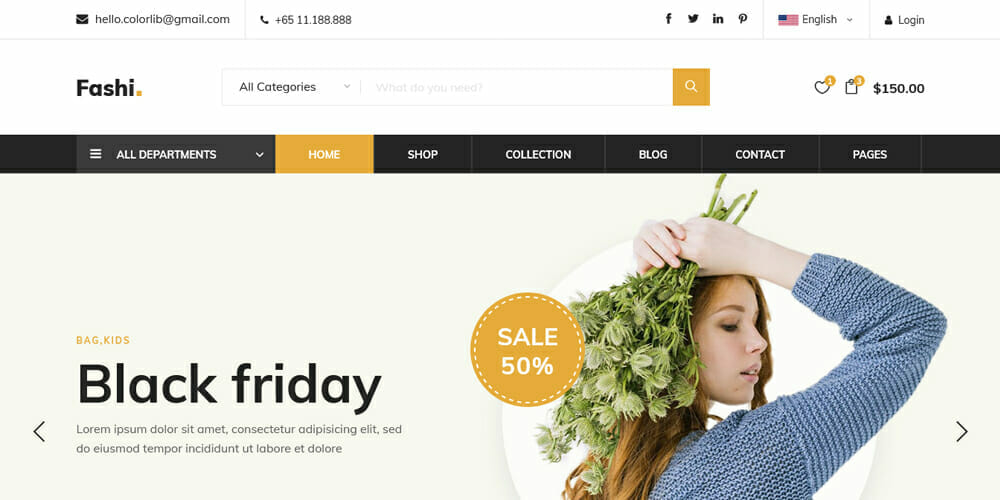Select the Shop menu item
The width and height of the screenshot is (1000, 500).
point(423,154)
